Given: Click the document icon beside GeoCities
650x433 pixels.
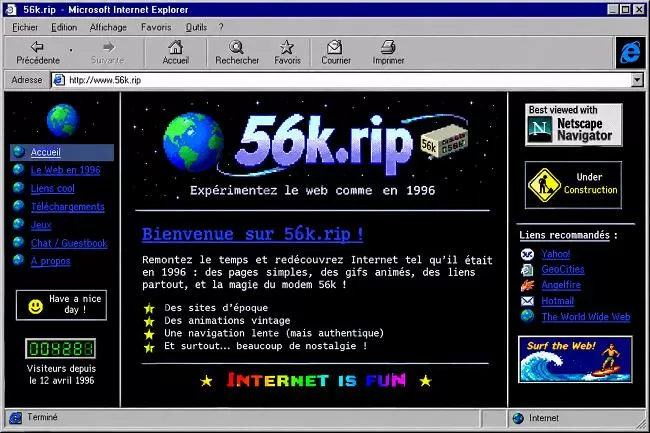Looking at the screenshot, I should pyautogui.click(x=527, y=270).
